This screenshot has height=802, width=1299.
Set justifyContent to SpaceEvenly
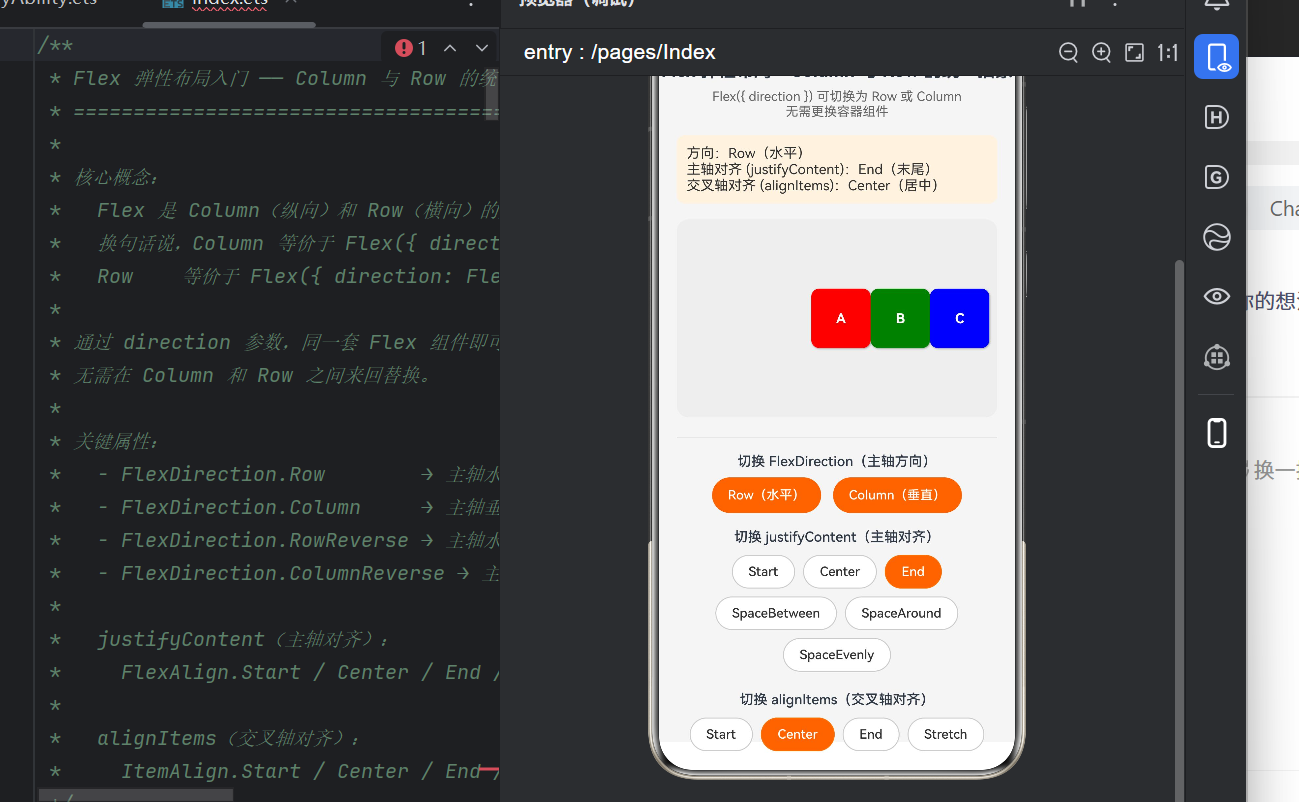coord(837,655)
